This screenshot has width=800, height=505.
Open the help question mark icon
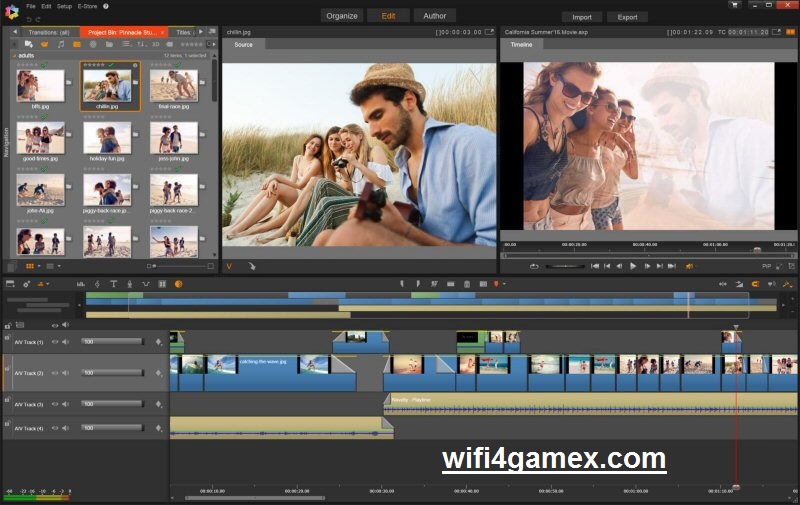(x=106, y=6)
